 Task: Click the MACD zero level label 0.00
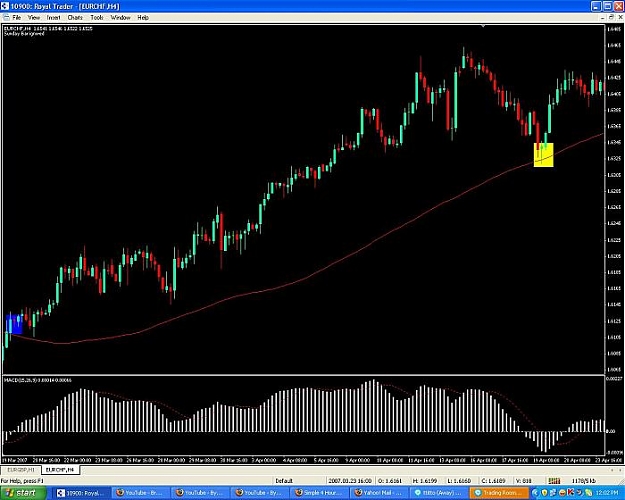[611, 431]
